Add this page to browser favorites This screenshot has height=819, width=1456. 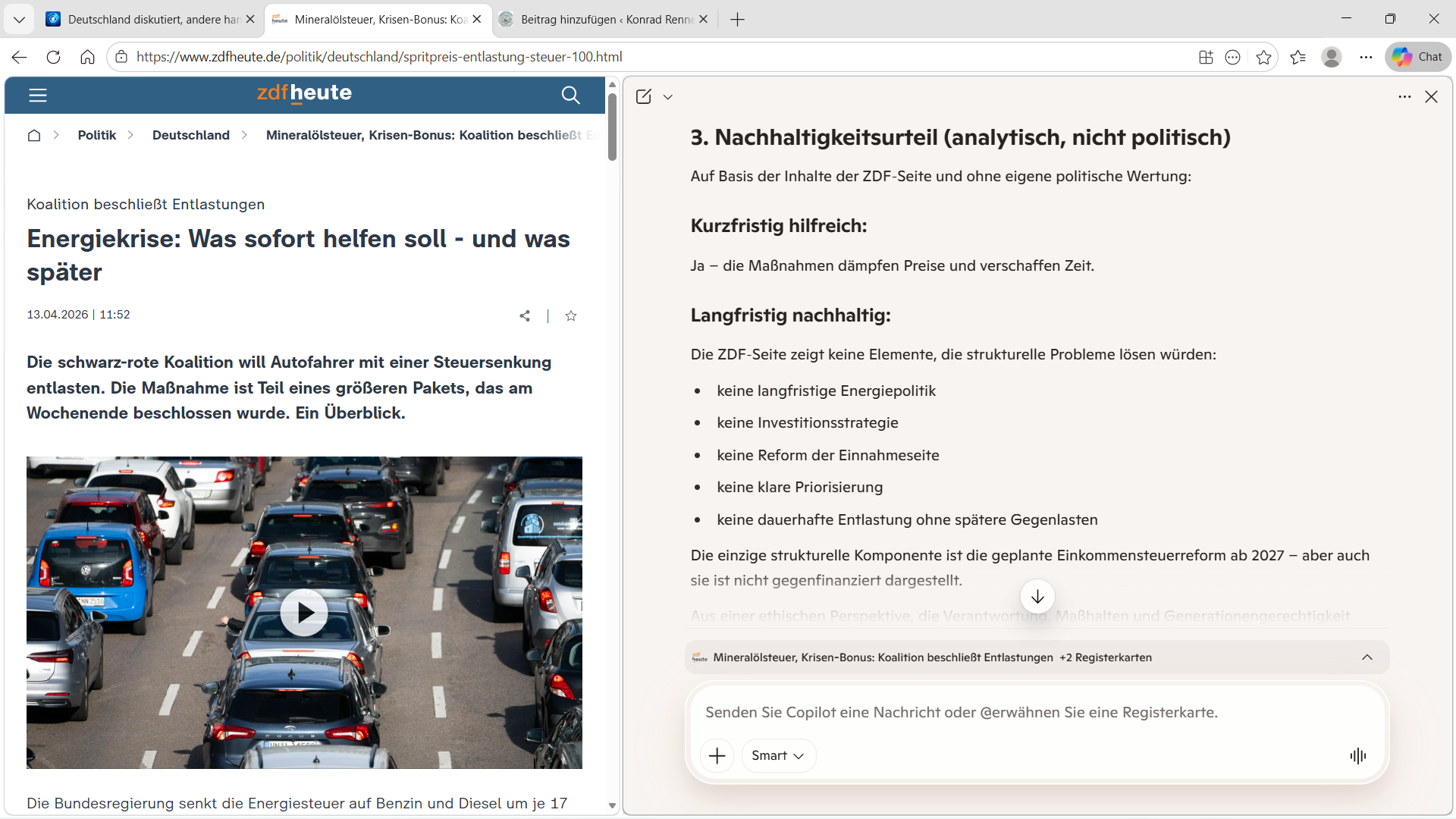[1263, 57]
